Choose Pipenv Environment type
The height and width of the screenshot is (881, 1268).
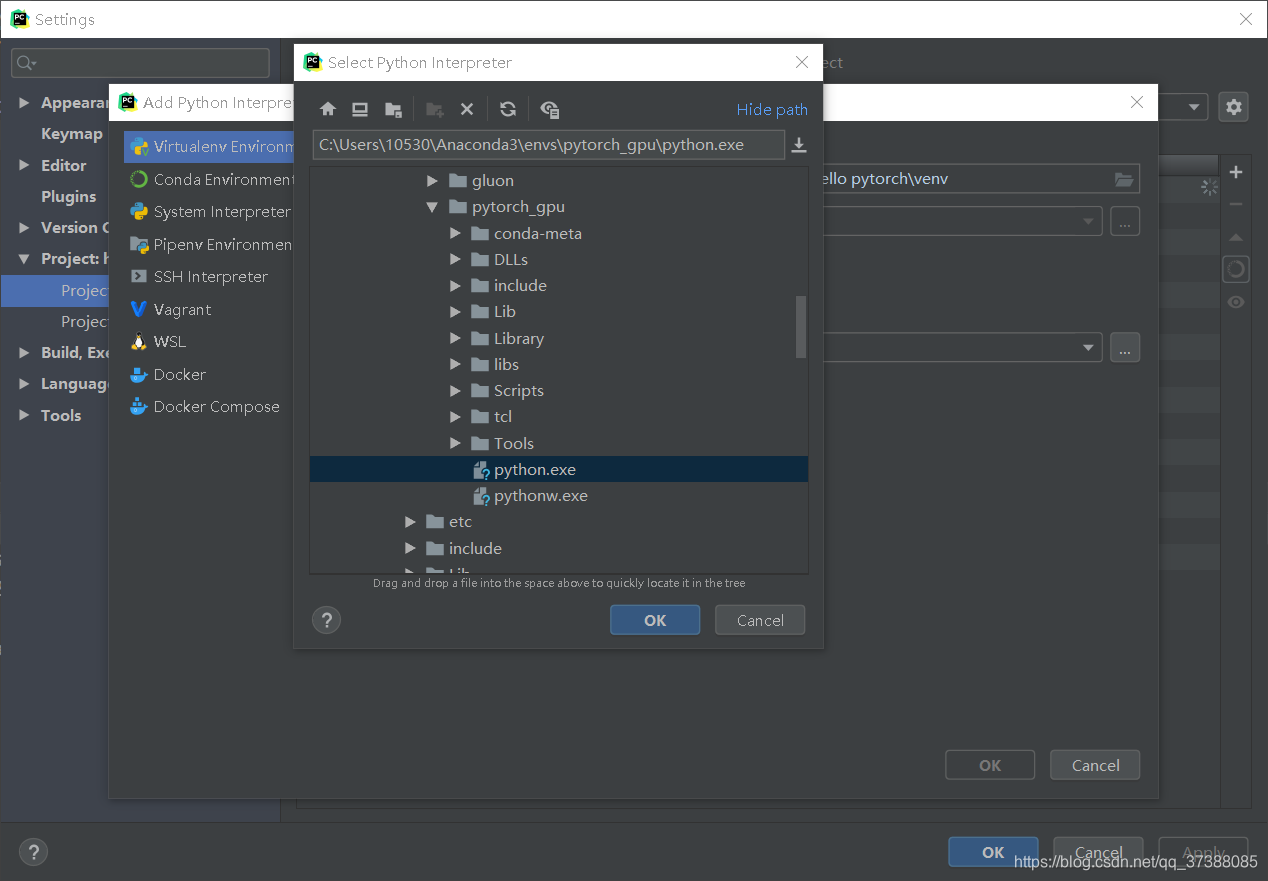pos(209,245)
